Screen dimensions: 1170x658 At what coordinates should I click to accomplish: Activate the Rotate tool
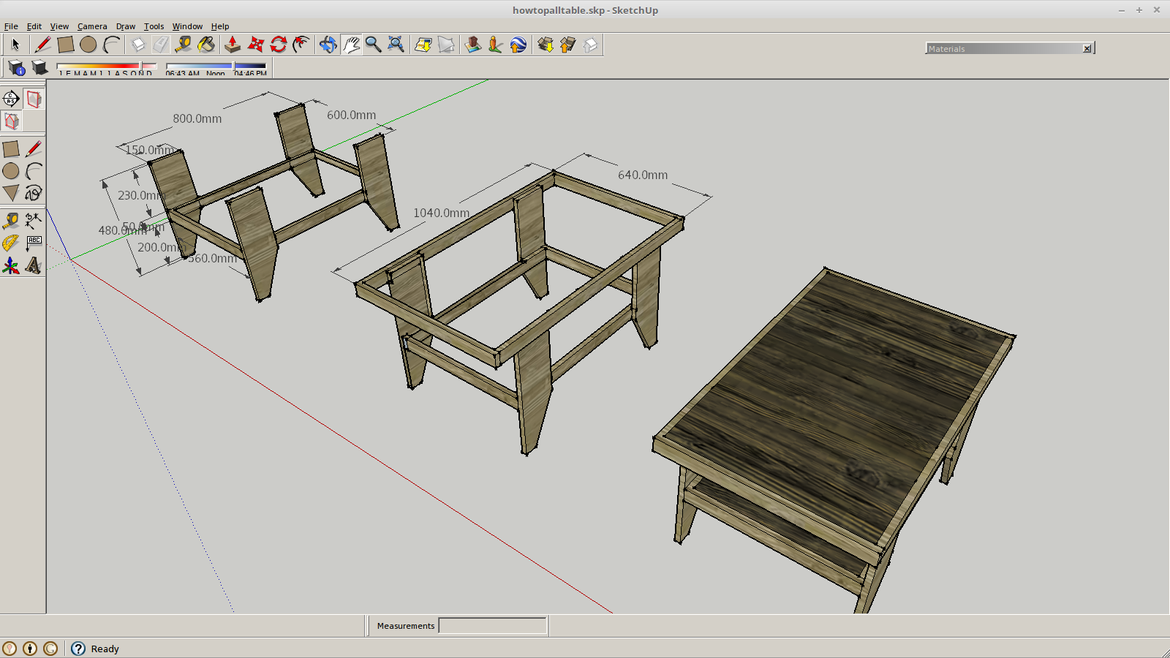pos(278,45)
